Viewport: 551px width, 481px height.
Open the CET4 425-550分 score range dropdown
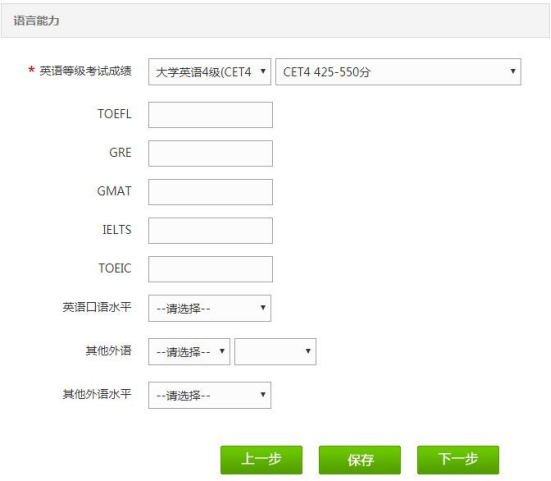tap(398, 72)
